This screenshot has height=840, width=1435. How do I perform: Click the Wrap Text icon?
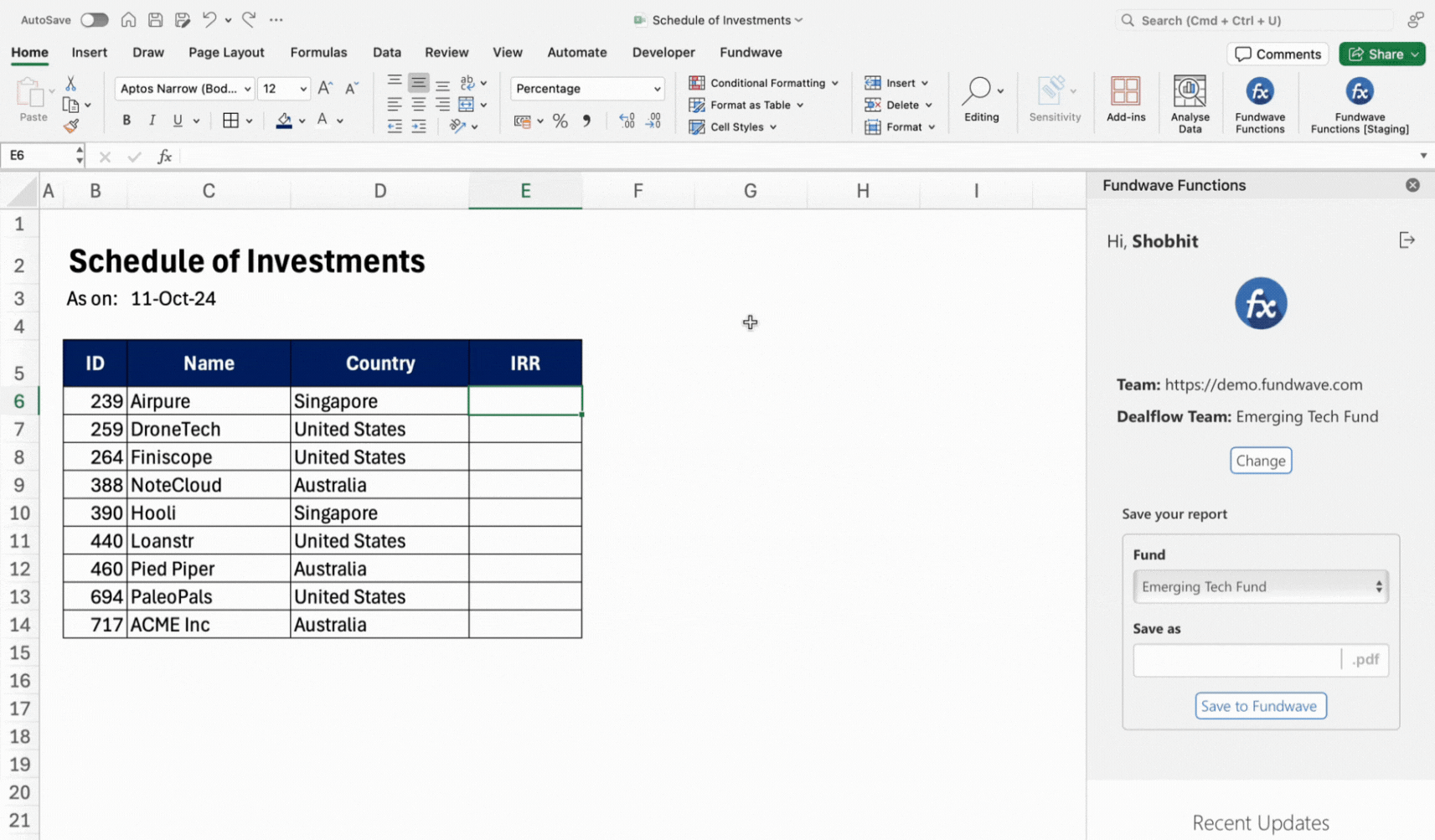pos(467,82)
